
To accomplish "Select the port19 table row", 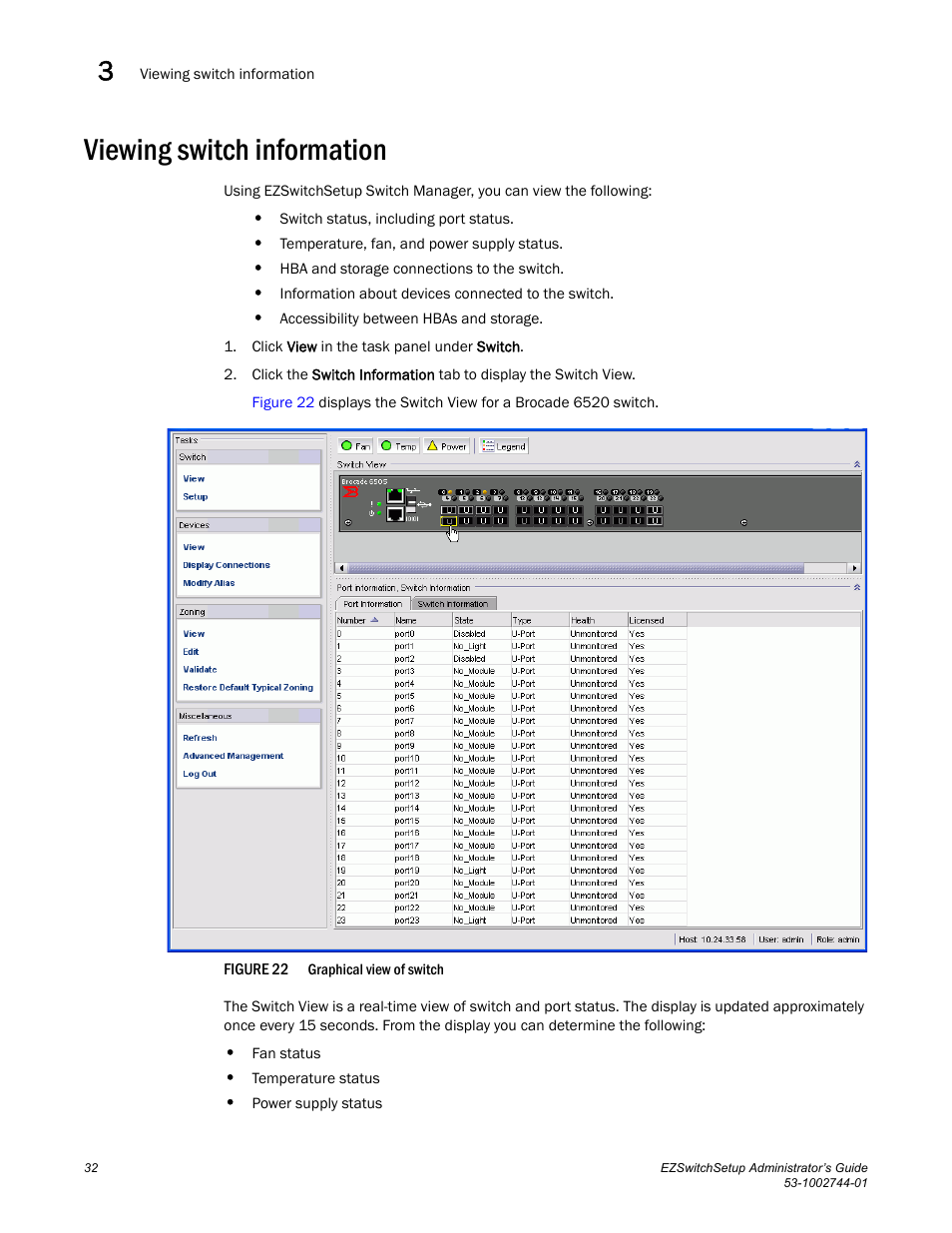I will (511, 871).
